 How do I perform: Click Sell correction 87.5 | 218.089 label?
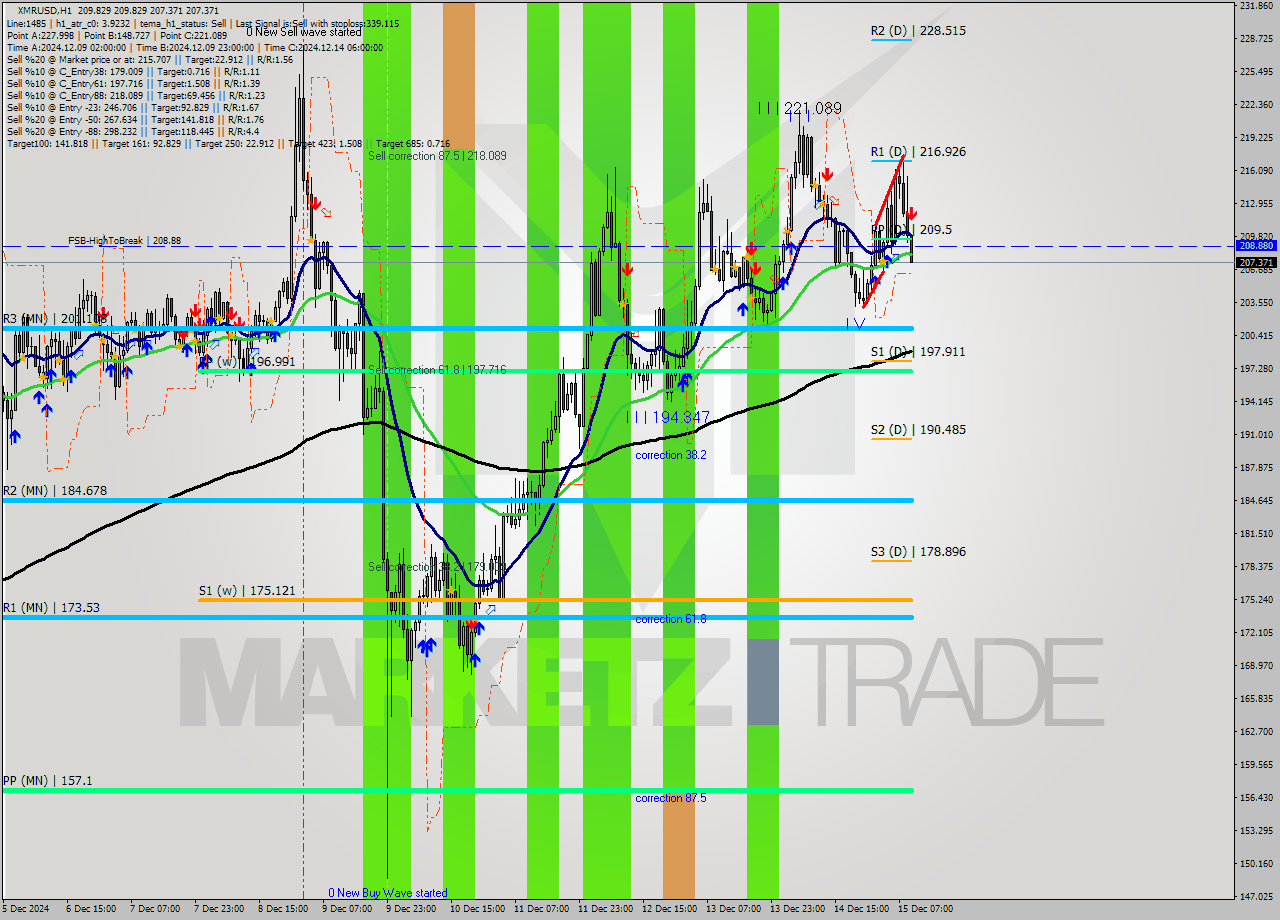pos(437,156)
